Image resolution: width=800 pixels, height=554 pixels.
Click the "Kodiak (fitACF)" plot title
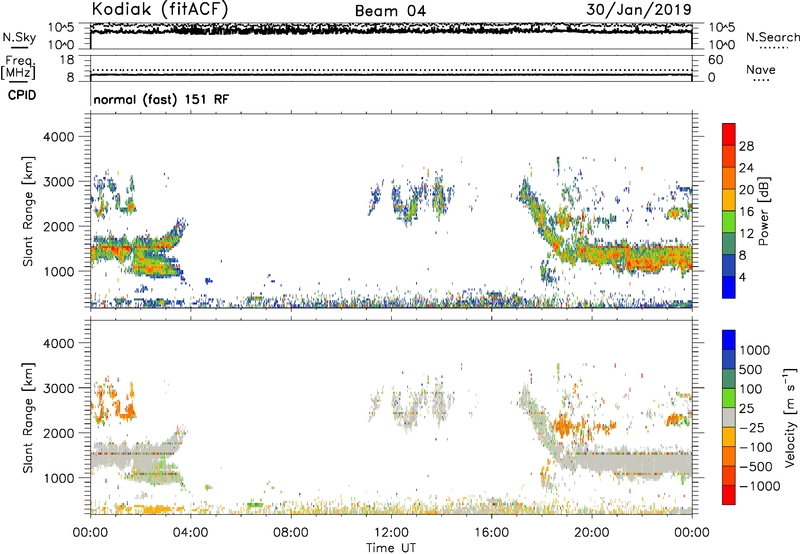tap(160, 9)
